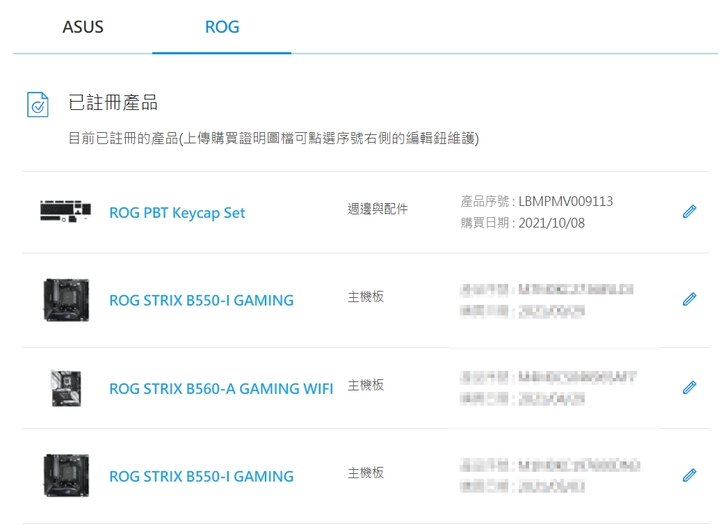Click the 主機板 label beside B560-A GAMING WIFI
The image size is (728, 531).
coord(366,385)
